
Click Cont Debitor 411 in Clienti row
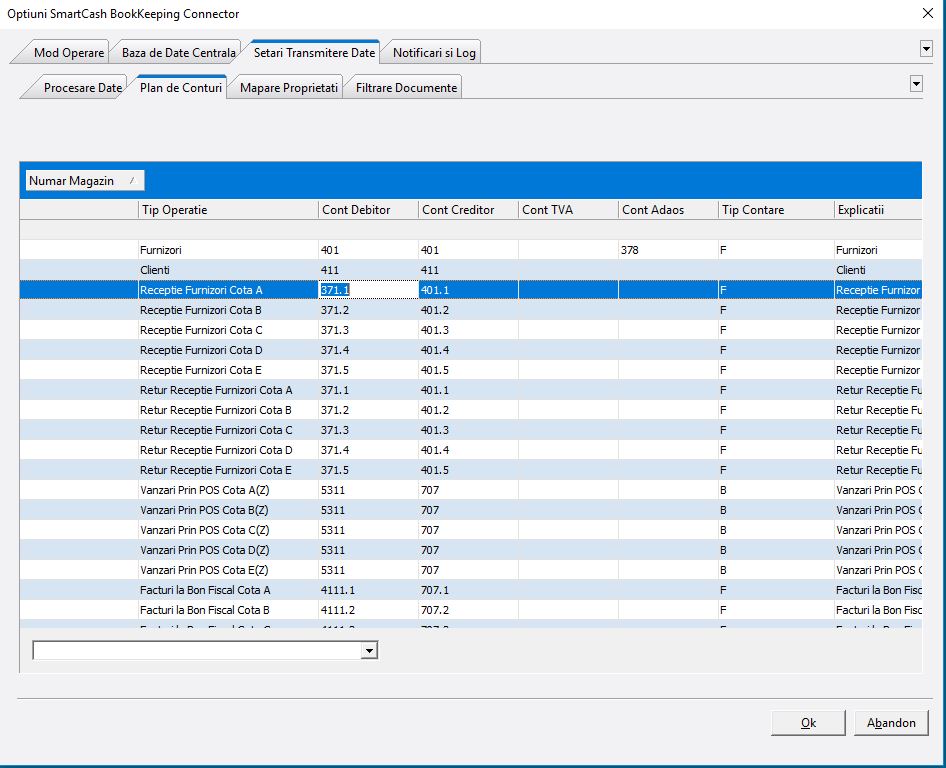pyautogui.click(x=368, y=270)
